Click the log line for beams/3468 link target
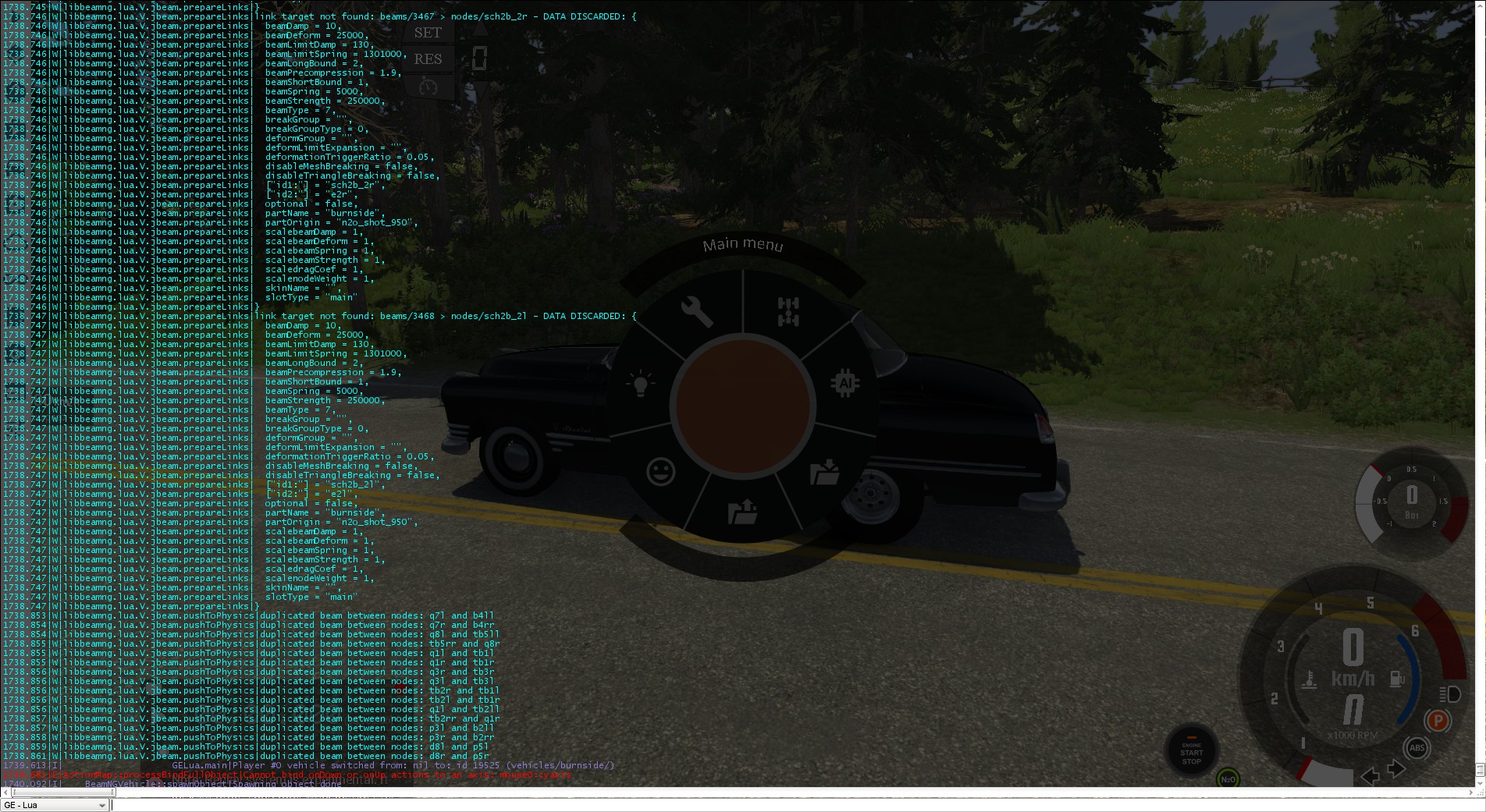Viewport: 1486px width, 812px height. point(319,316)
